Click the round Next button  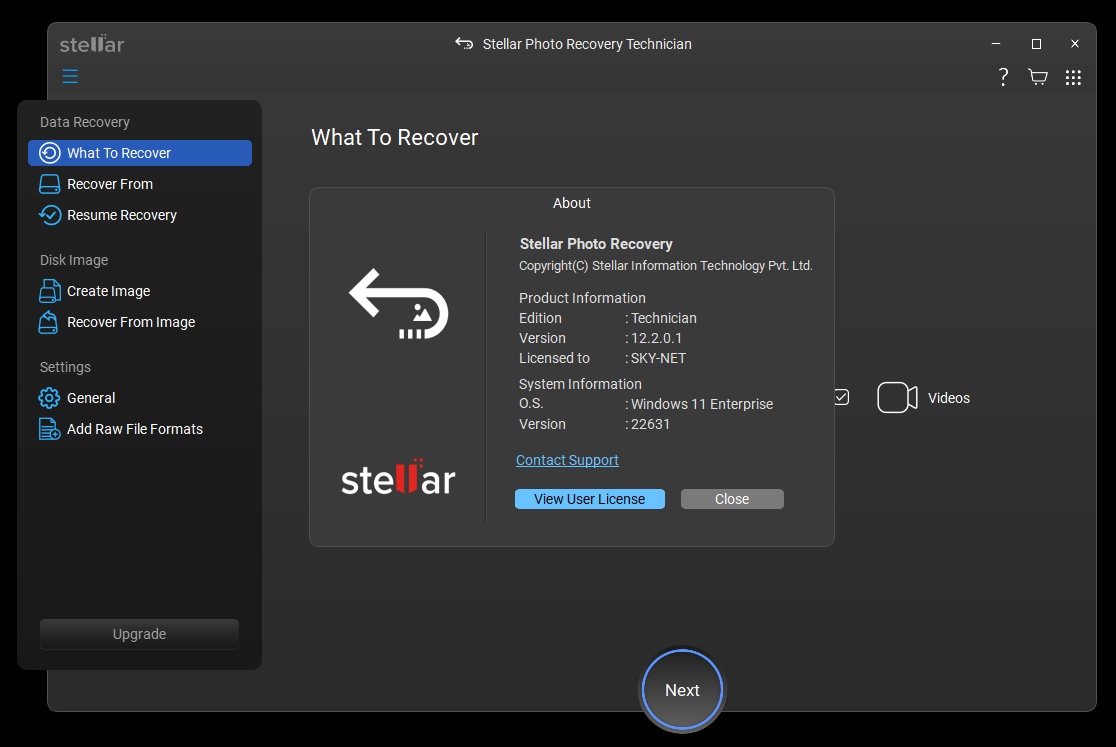(x=682, y=690)
